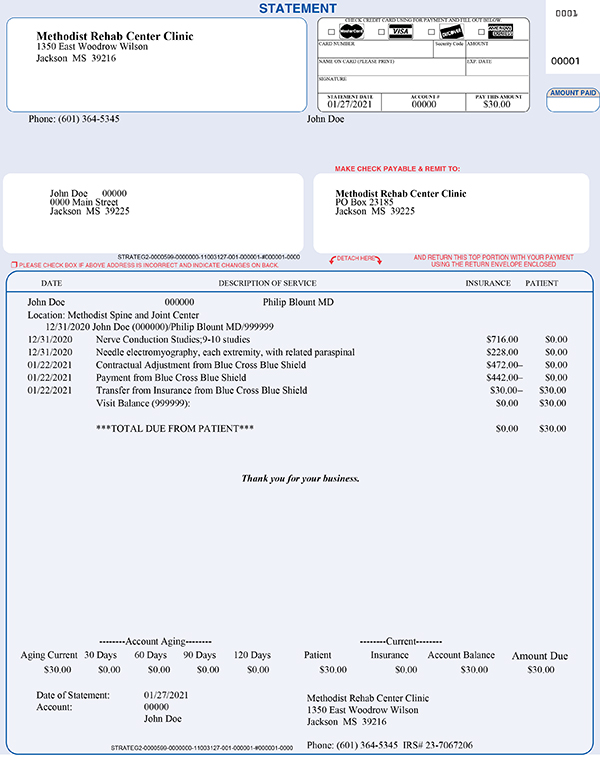Click the Account Balance $30.00 value
Screen dimensions: 600x760
click(x=474, y=670)
